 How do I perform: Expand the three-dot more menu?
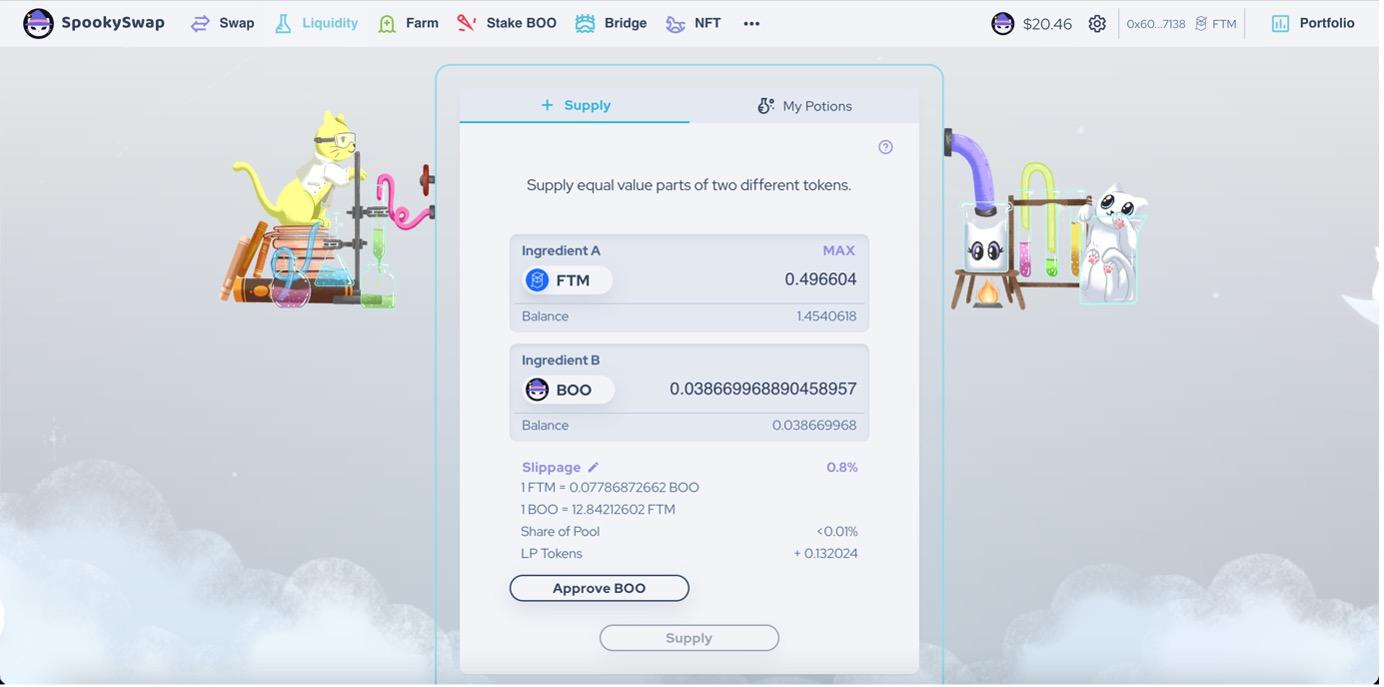(x=752, y=24)
